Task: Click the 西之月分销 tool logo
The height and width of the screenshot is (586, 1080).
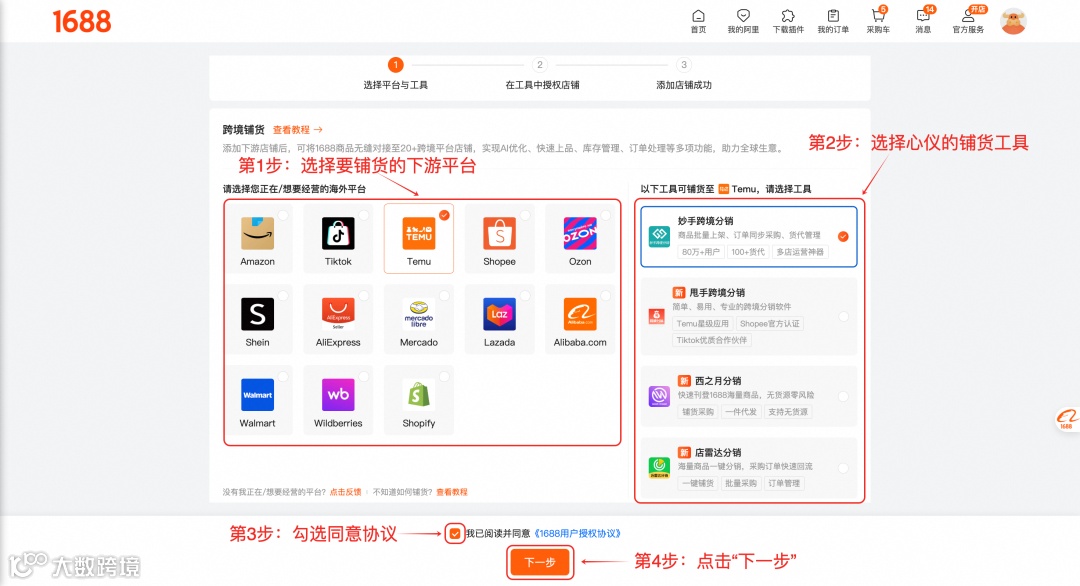Action: point(659,396)
